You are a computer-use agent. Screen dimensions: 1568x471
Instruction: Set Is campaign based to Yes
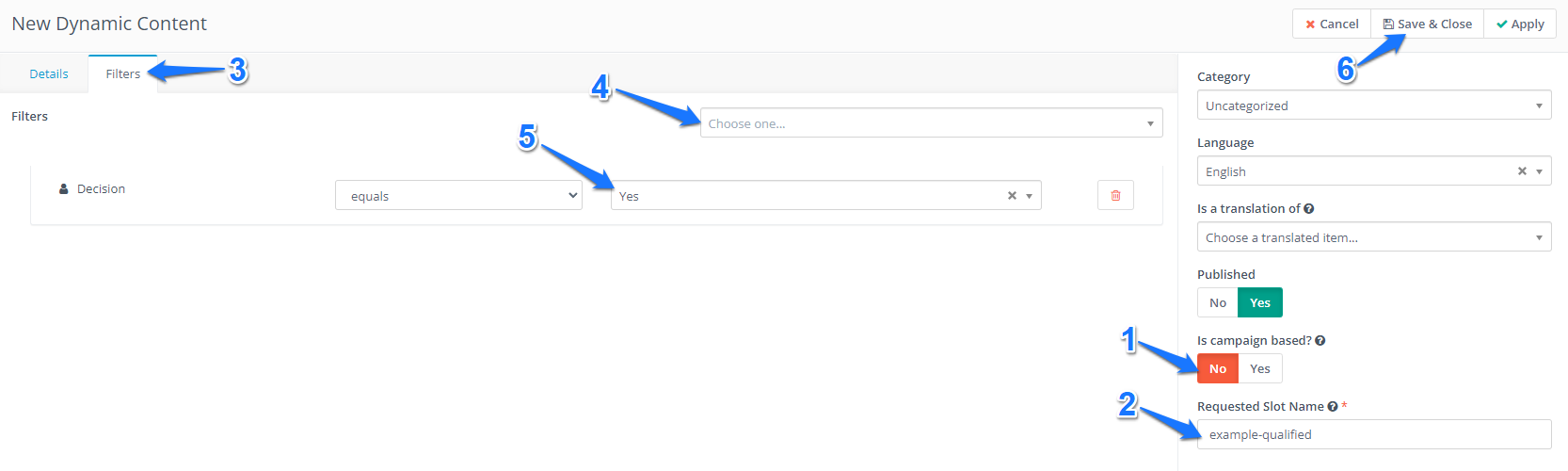[x=1260, y=368]
